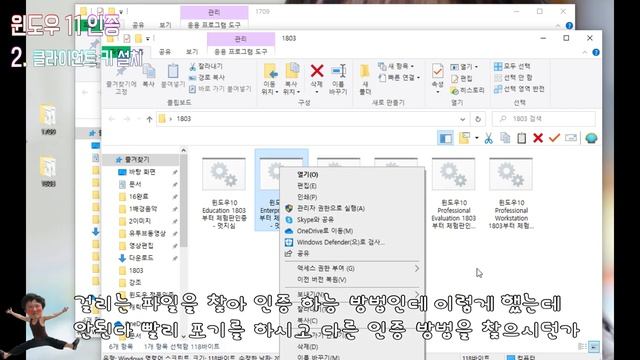Screen dimensions: 640x360
Task: Switch to Application Tools (응용 프로그램 도구) tab
Action: click(241, 51)
